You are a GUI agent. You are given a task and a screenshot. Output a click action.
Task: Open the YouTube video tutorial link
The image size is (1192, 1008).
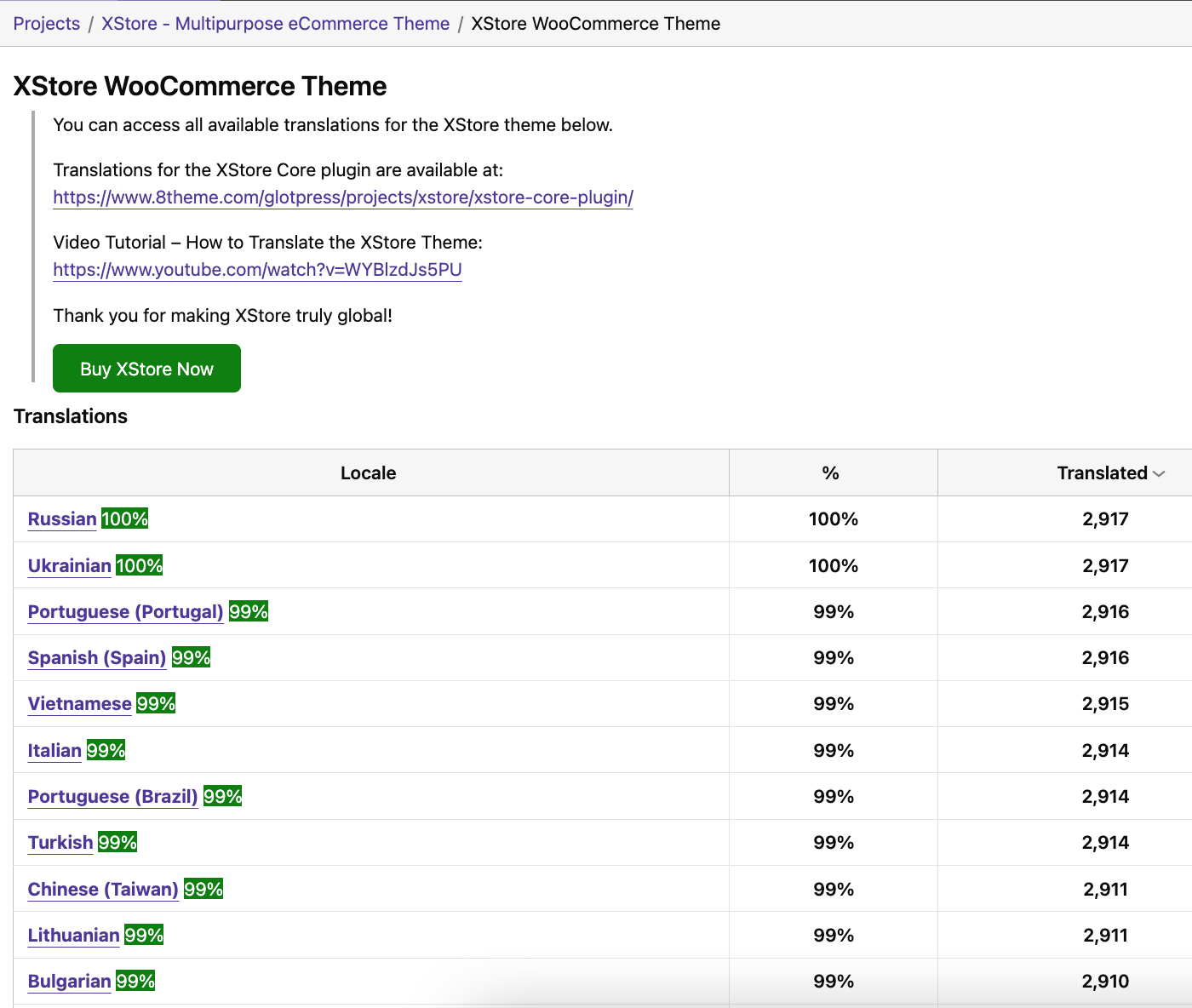click(257, 270)
